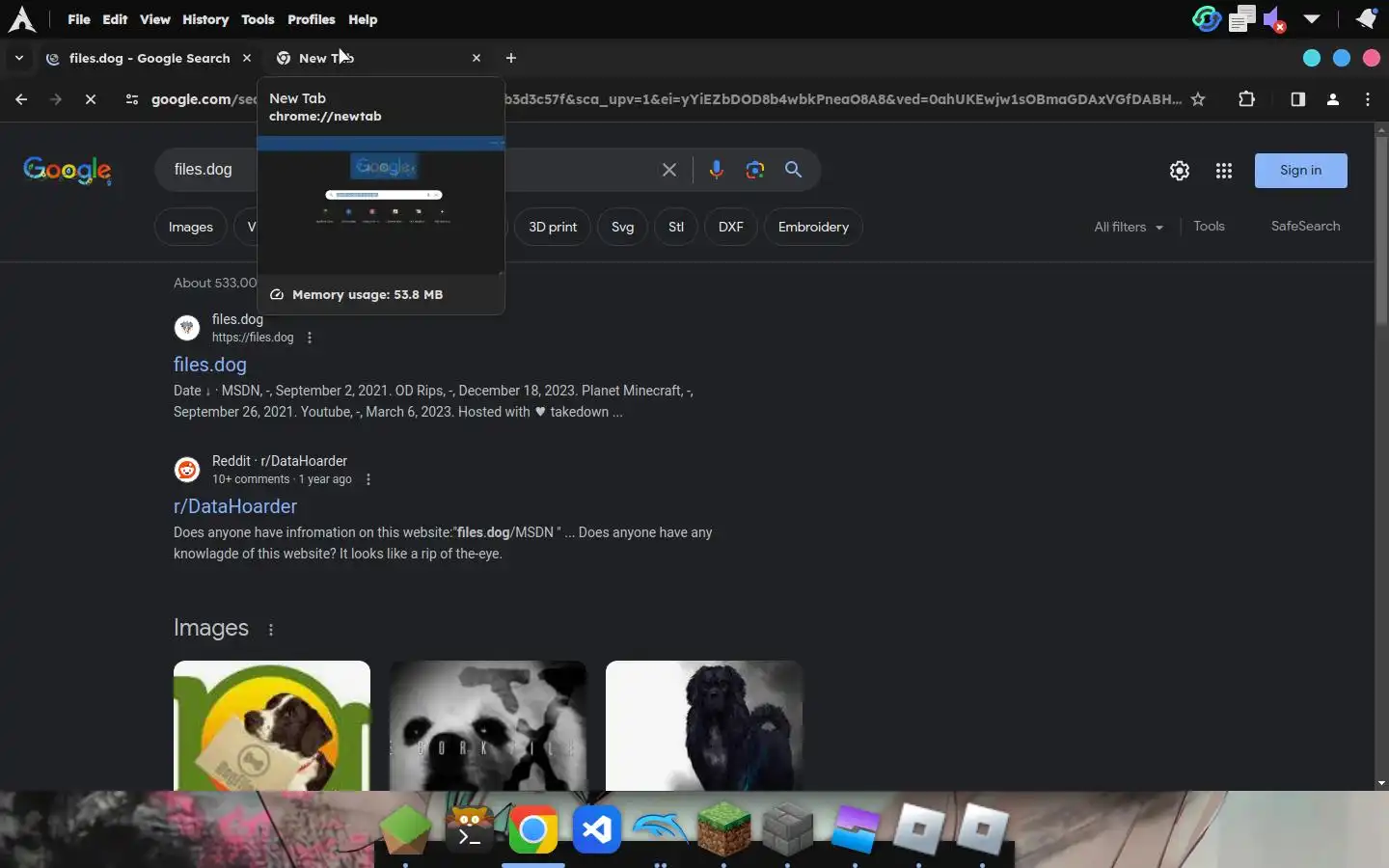Open more options for files.dog result
Viewport: 1389px width, 868px height.
310,338
